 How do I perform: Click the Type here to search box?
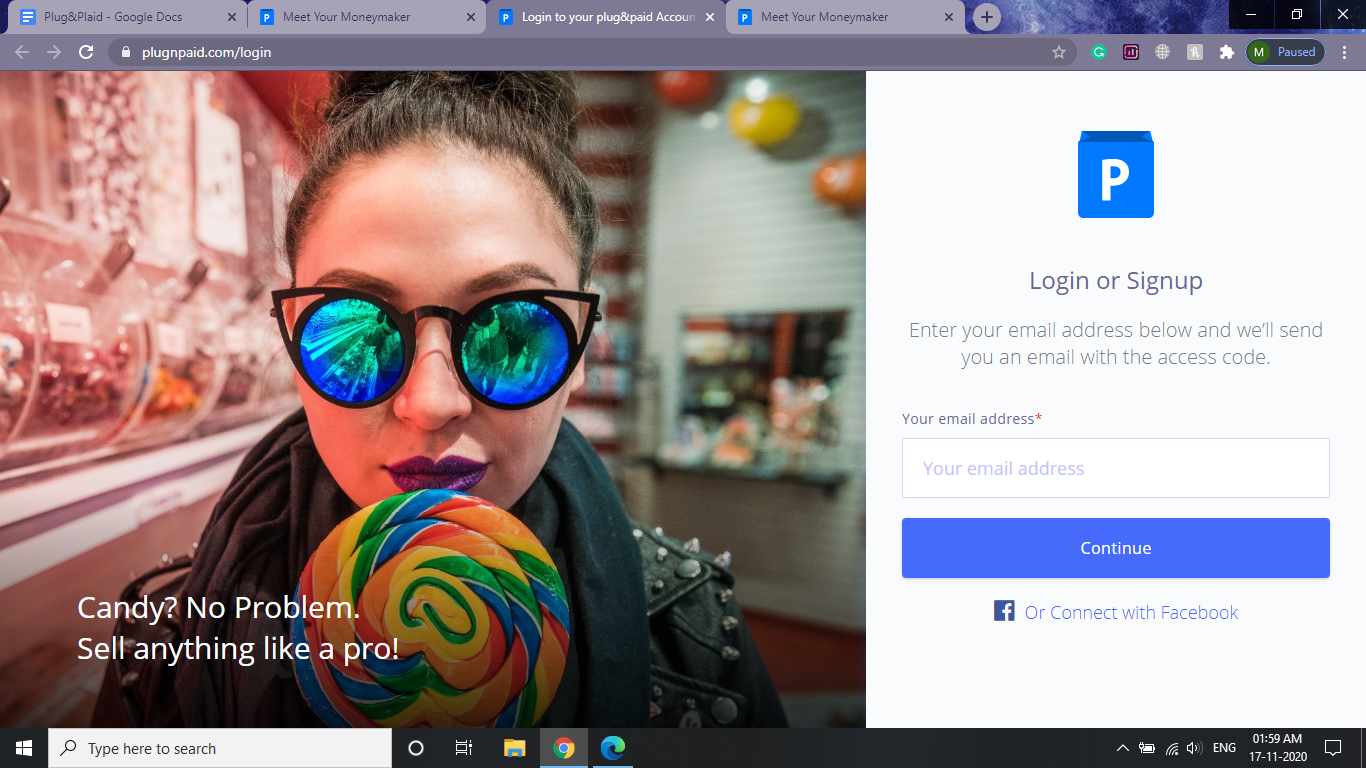point(220,748)
